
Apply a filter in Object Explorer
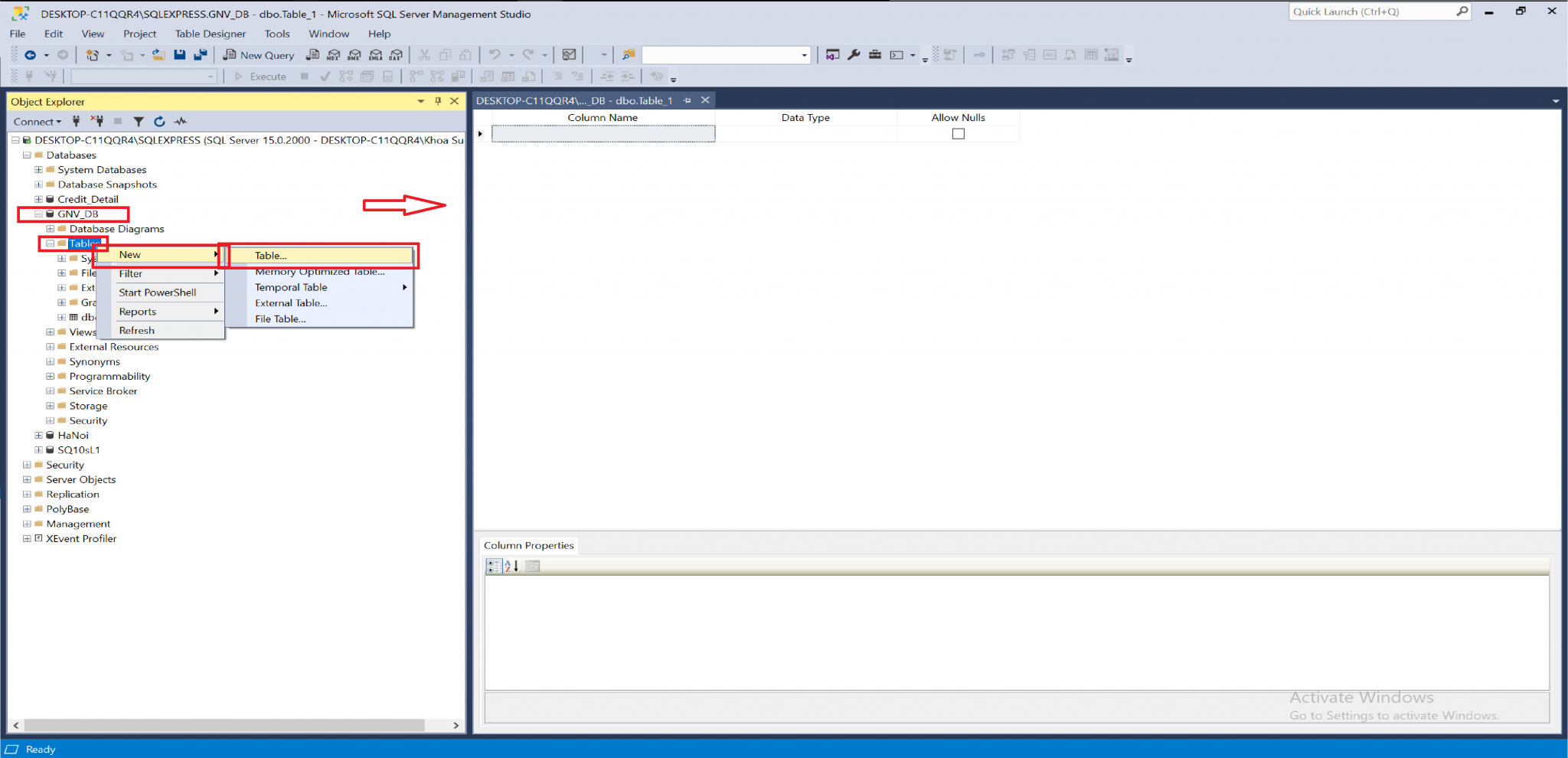[139, 121]
